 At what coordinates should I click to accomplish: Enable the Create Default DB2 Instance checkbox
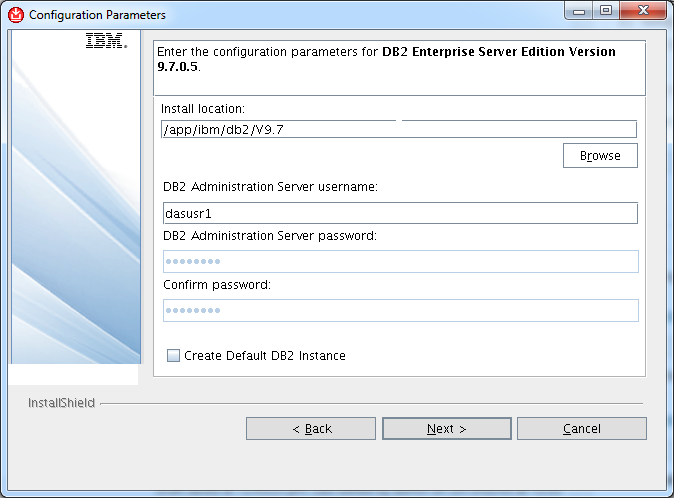pos(173,355)
